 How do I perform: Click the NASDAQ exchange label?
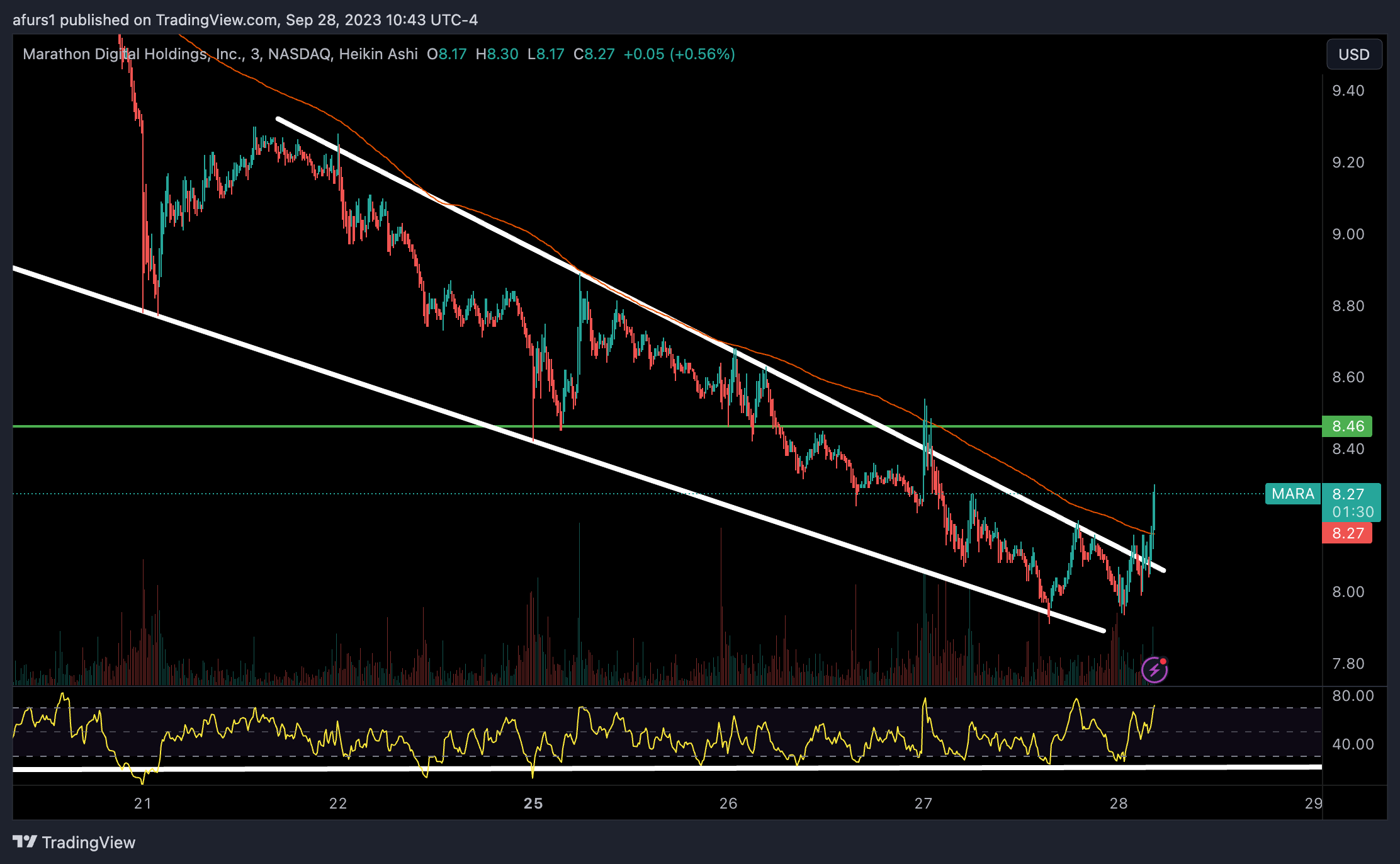(x=299, y=54)
